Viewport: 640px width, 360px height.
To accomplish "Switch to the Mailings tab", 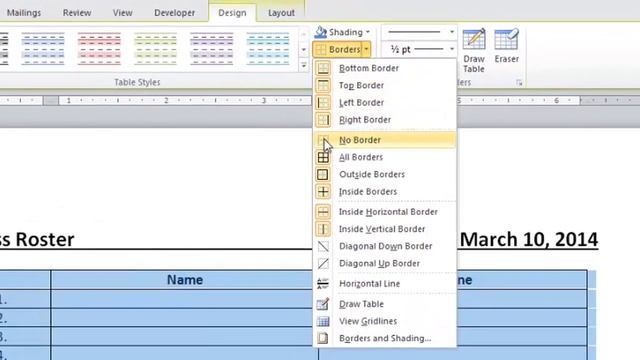I will coord(24,13).
